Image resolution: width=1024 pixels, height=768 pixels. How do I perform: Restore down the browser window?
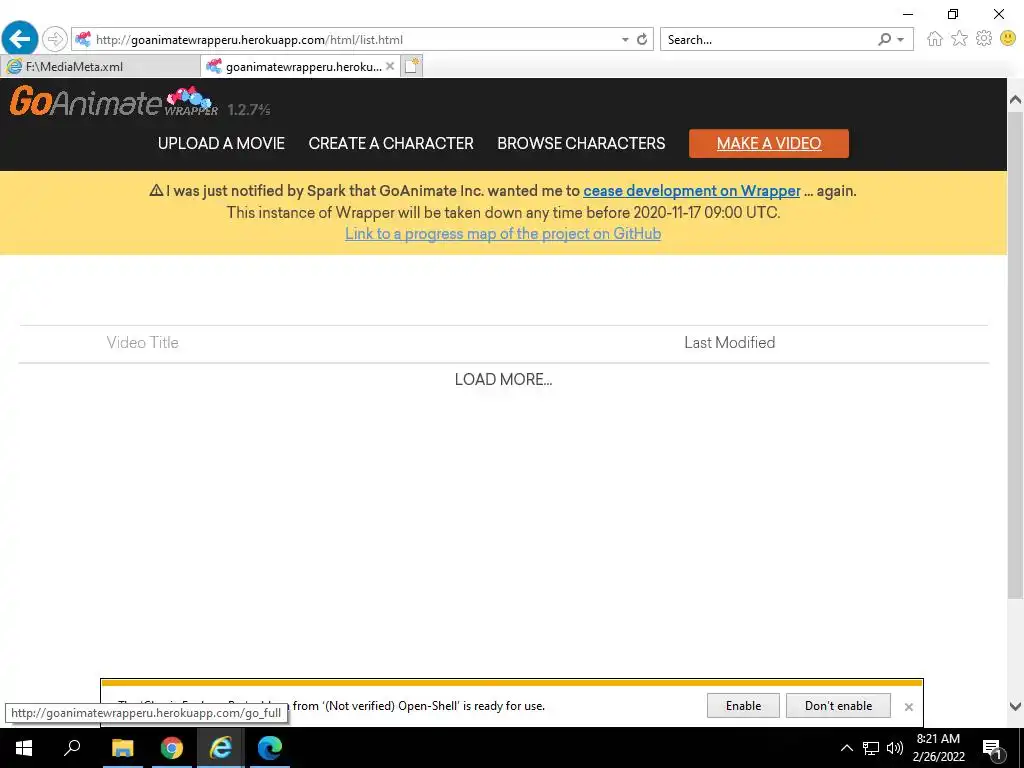click(953, 14)
